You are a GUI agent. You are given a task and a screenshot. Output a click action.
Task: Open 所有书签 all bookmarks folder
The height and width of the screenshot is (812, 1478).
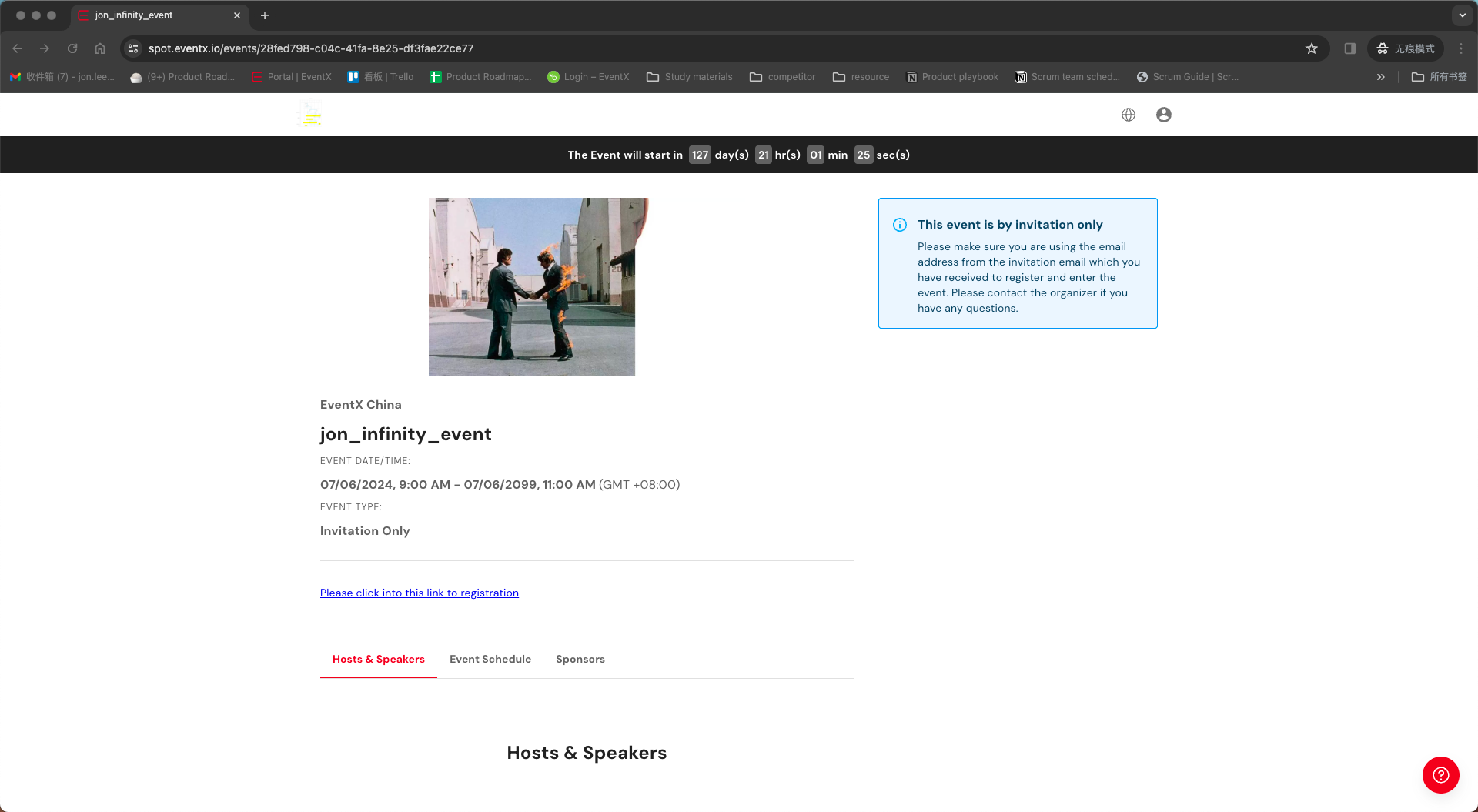tap(1439, 77)
